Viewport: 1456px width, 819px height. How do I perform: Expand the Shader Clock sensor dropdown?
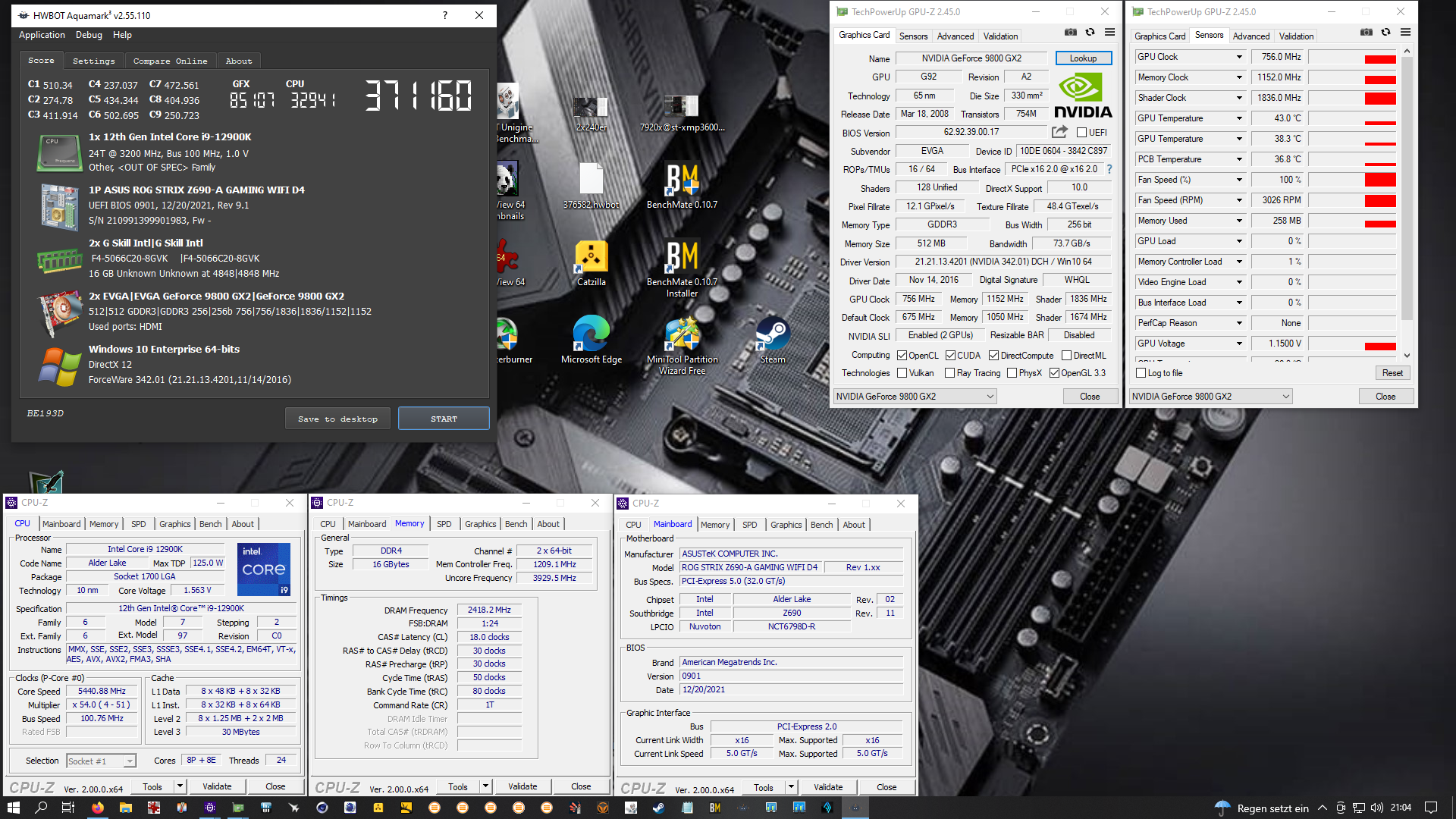point(1239,98)
